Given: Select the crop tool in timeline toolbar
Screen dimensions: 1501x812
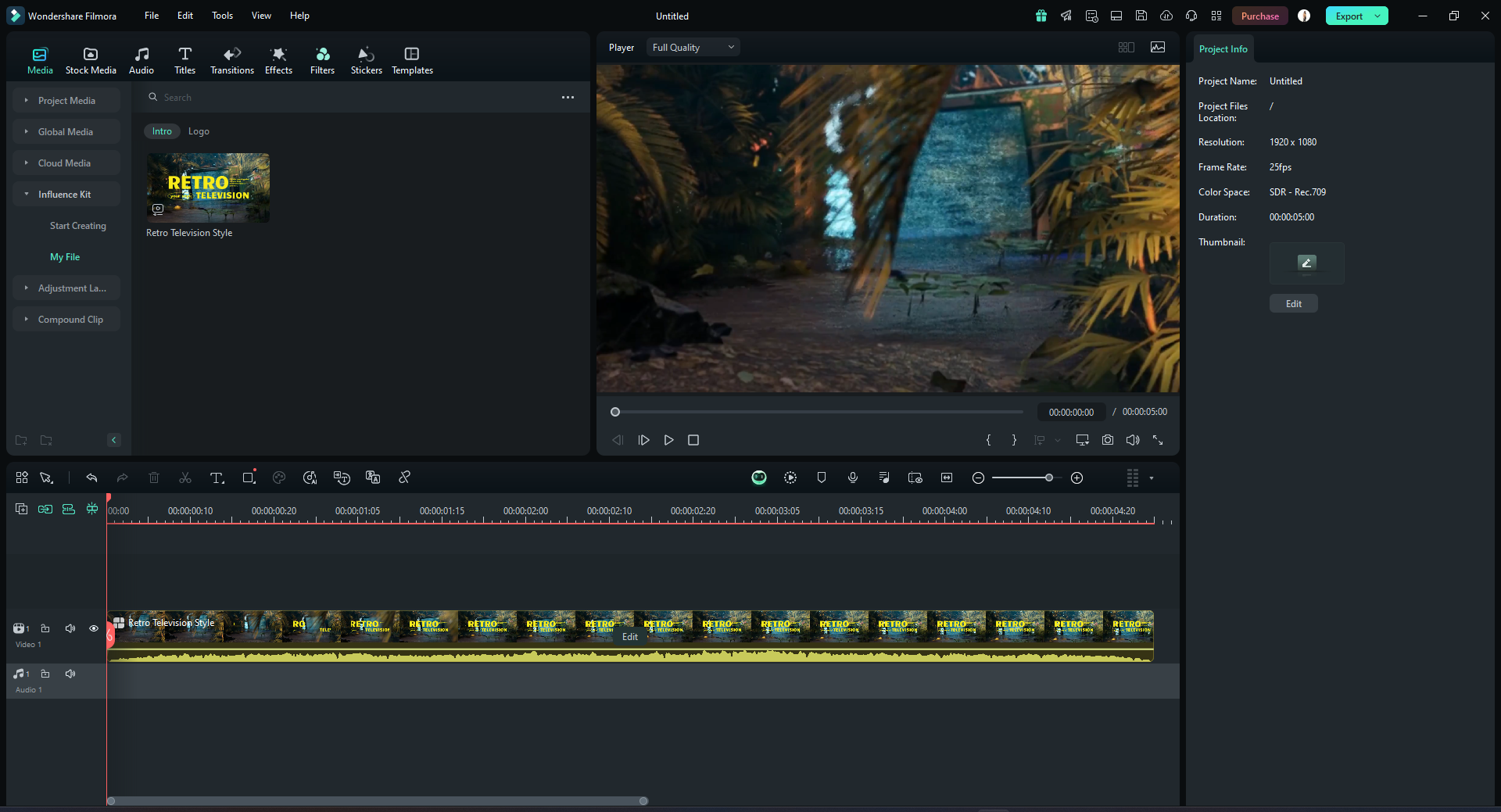Looking at the screenshot, I should [249, 478].
